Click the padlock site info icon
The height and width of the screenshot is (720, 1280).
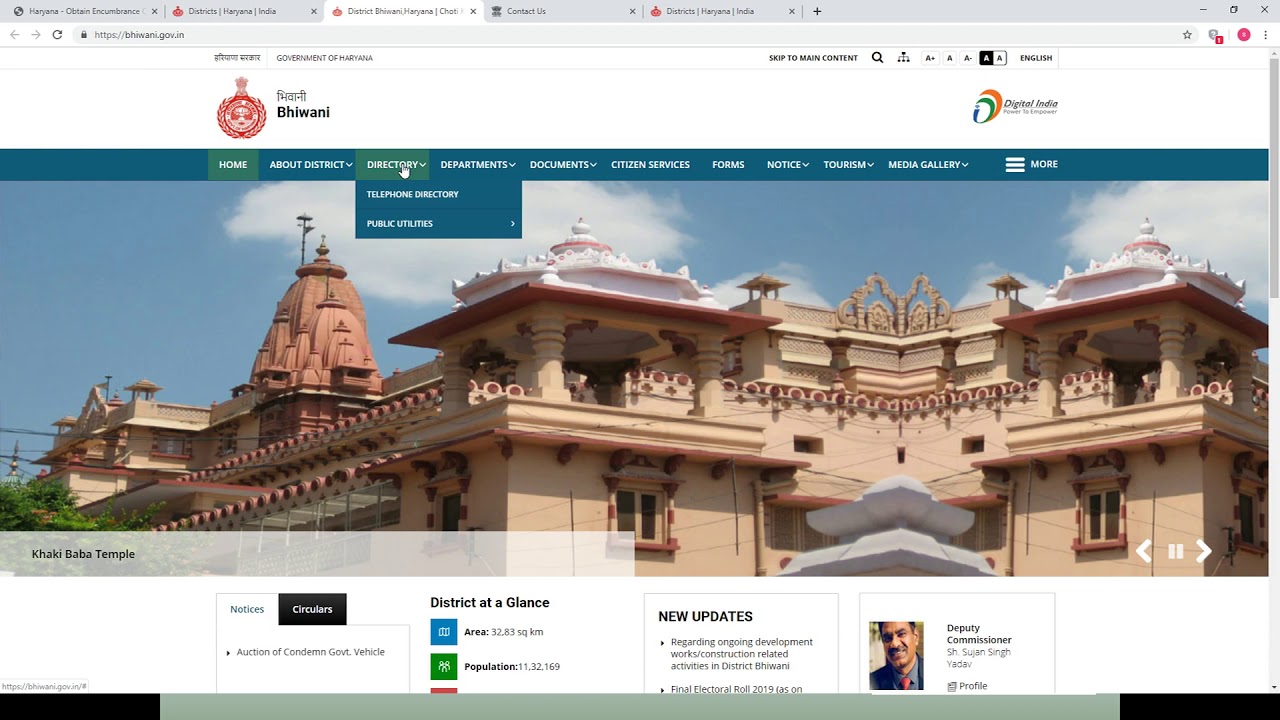click(x=84, y=34)
